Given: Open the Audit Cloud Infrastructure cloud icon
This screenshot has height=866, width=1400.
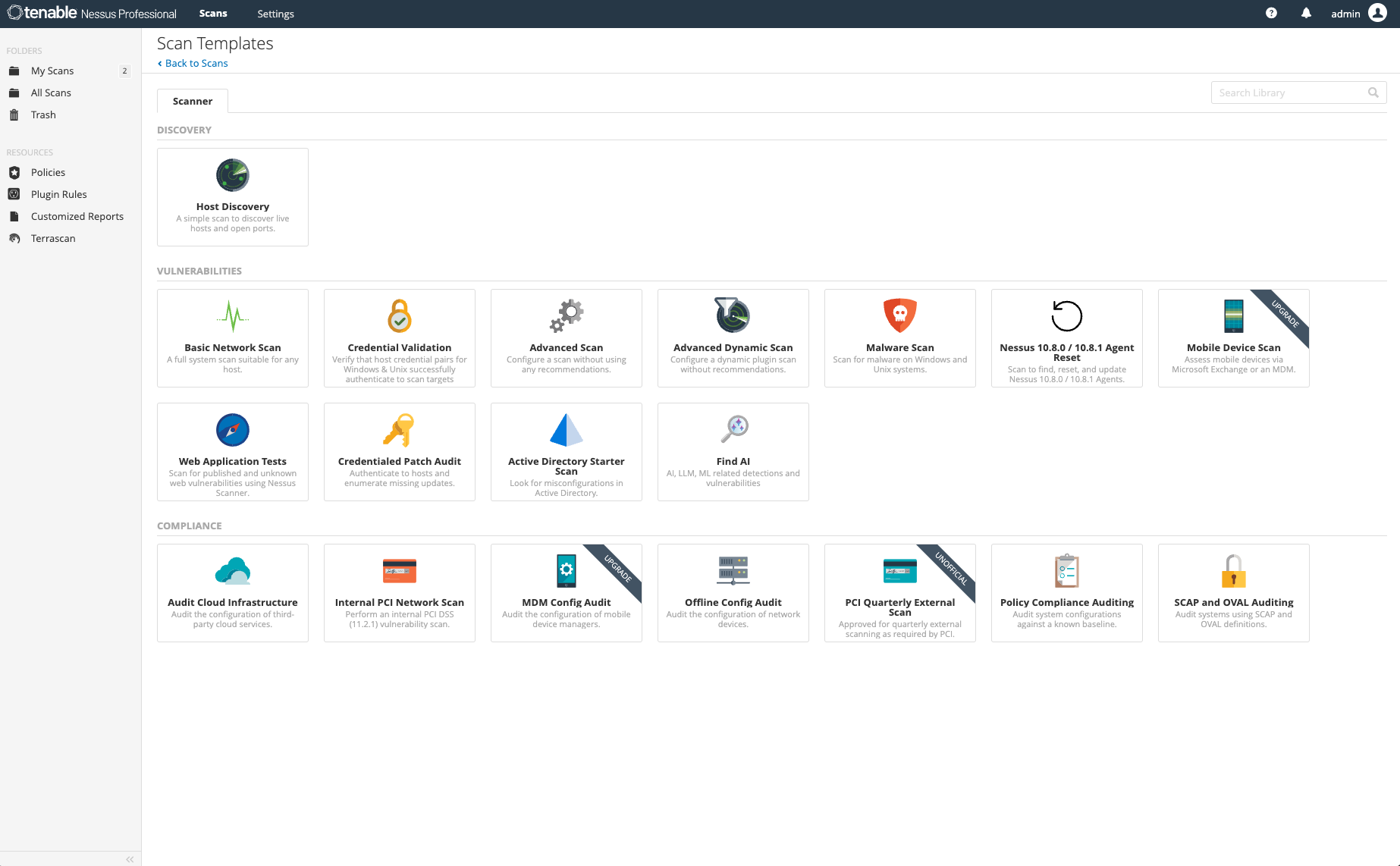Looking at the screenshot, I should 232,571.
